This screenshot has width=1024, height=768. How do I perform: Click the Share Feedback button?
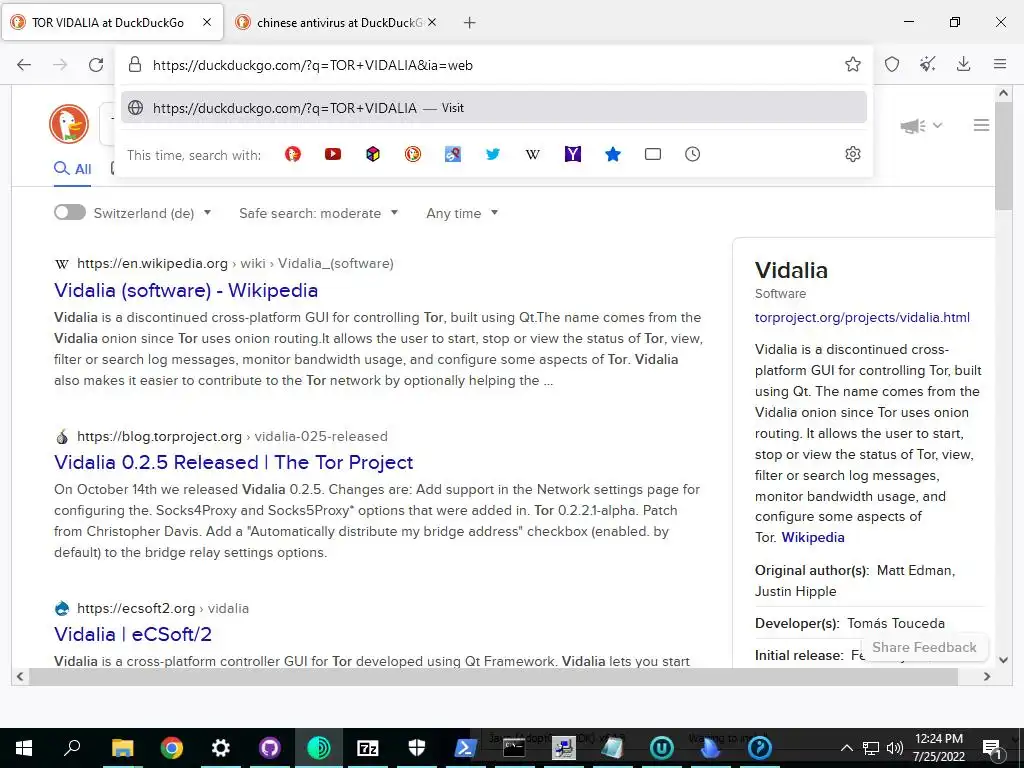click(x=924, y=647)
